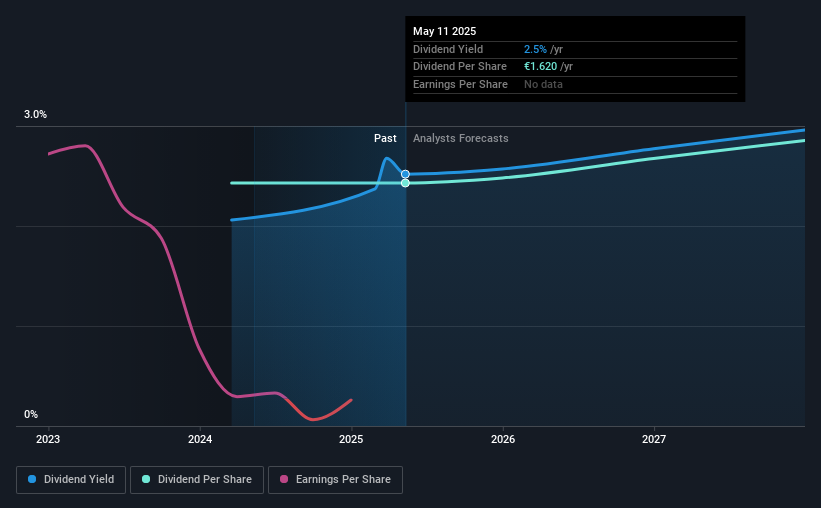Select the 2023 x-axis label

48,439
